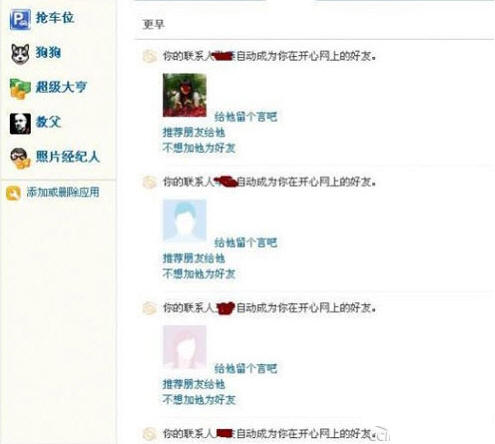Click 给她留个言吧 beside the photo avatar

(246, 117)
